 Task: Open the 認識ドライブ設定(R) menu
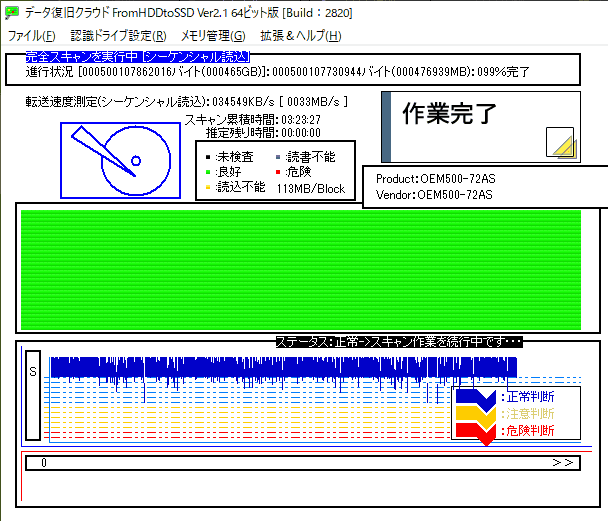coord(118,36)
